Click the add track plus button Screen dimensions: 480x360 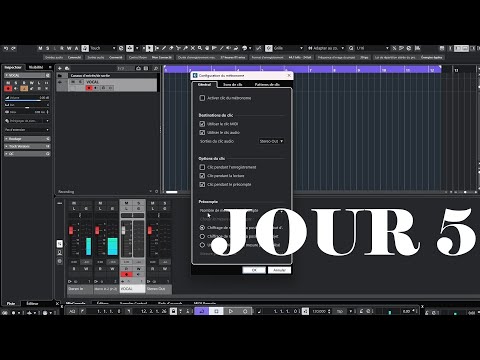[60, 68]
